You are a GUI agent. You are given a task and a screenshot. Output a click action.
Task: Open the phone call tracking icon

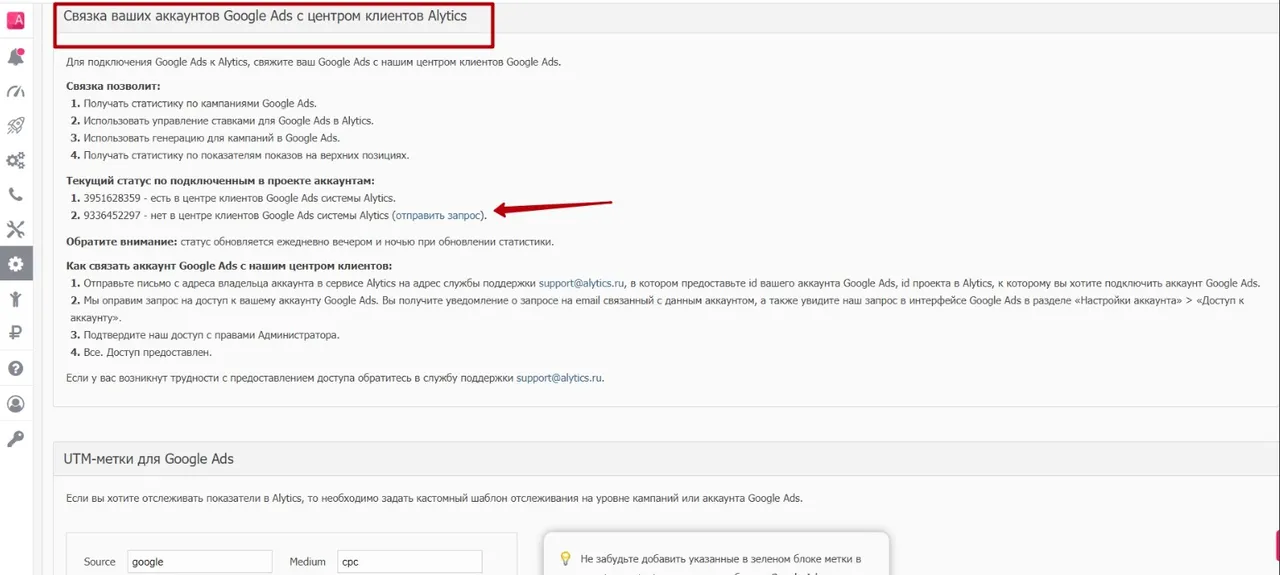coord(16,195)
